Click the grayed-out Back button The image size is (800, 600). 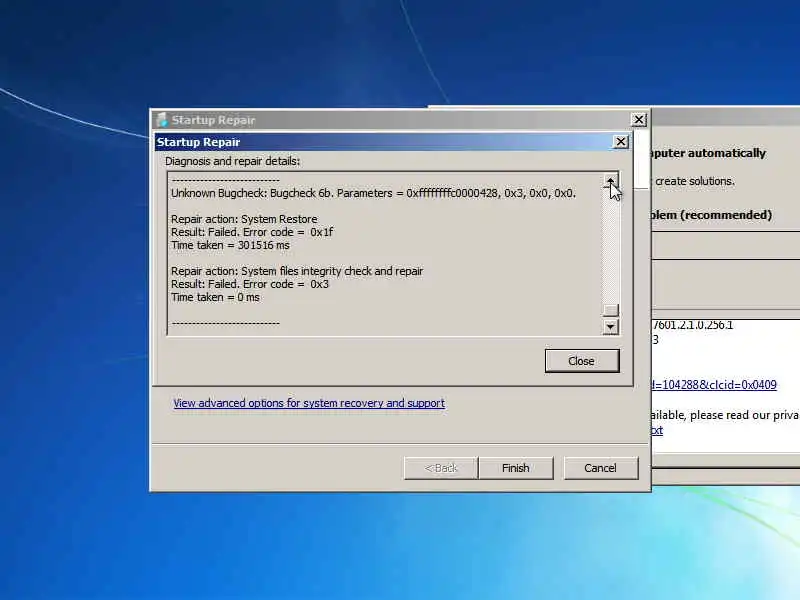point(441,468)
